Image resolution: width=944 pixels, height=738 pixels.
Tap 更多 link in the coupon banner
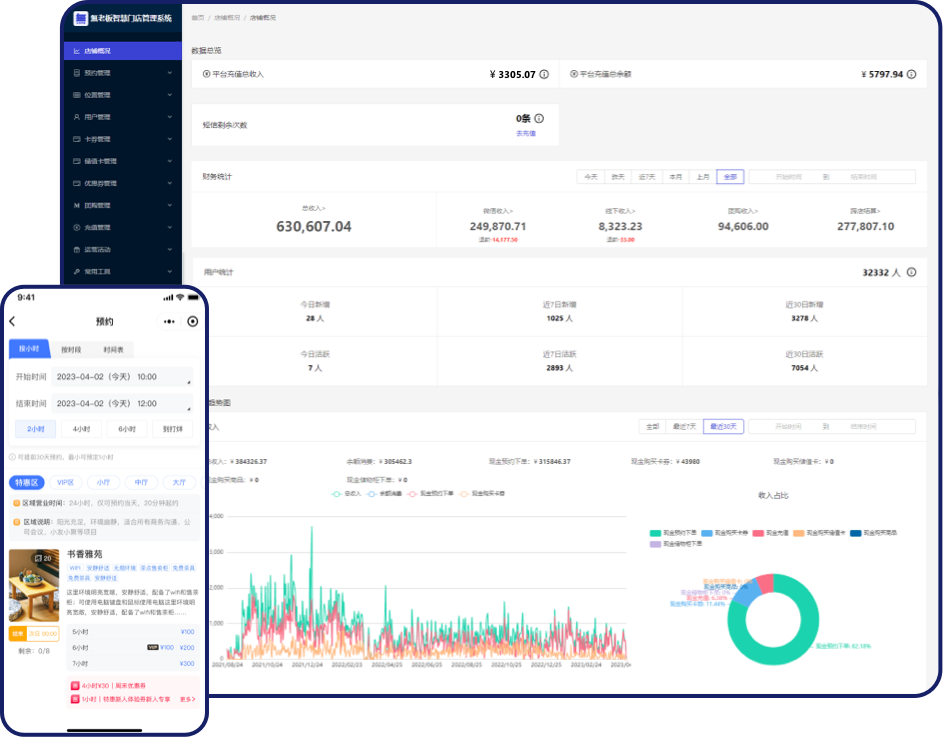pyautogui.click(x=187, y=700)
